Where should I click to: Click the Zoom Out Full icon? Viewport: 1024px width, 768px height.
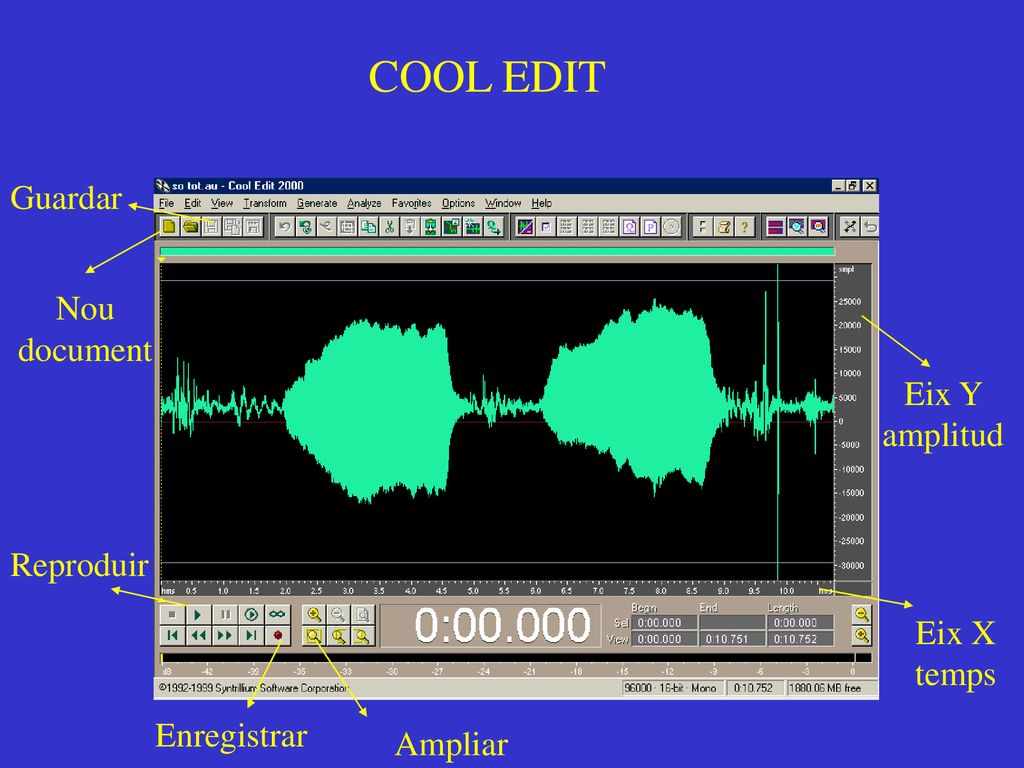point(362,615)
